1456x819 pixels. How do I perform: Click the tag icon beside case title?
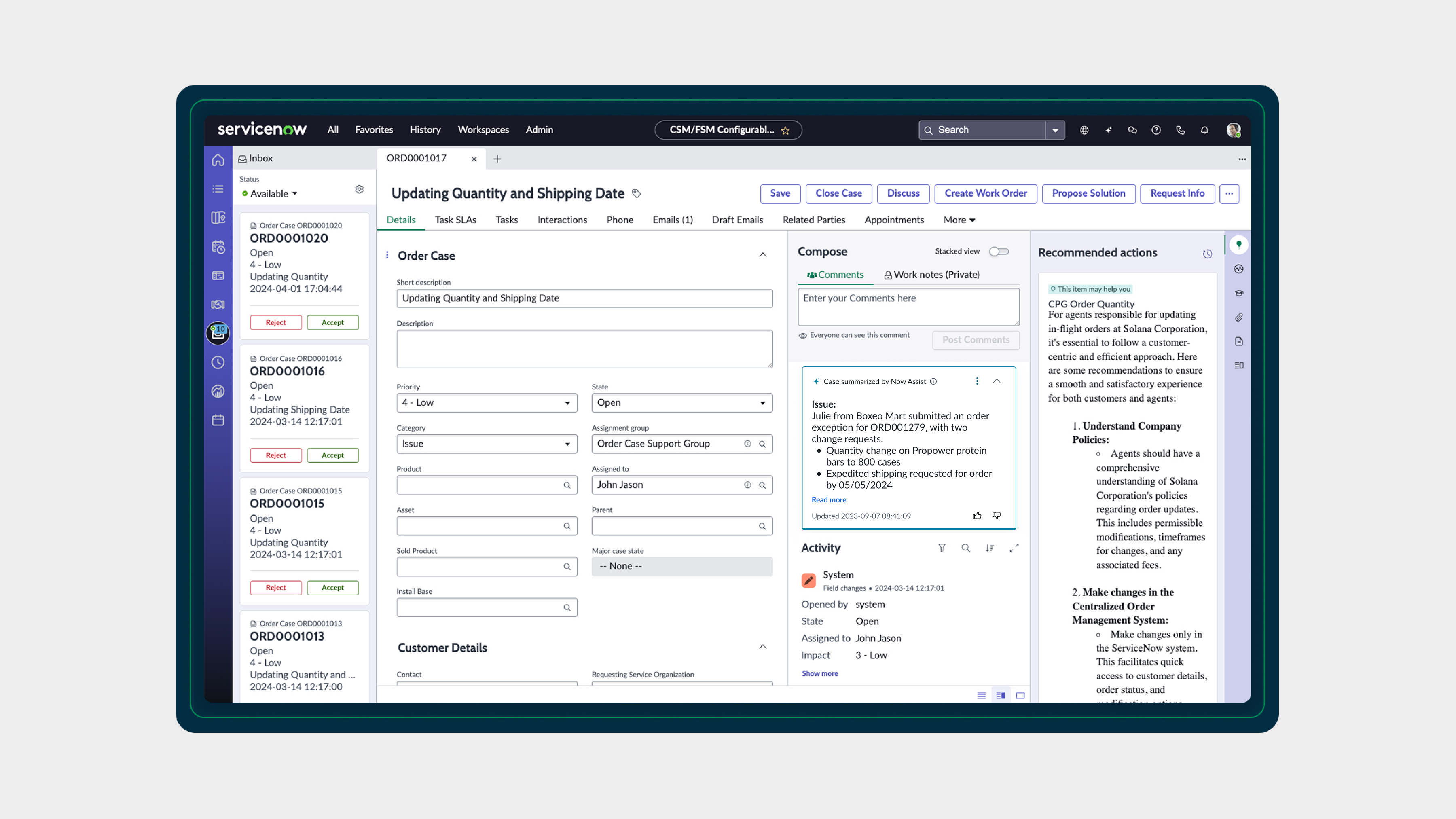tap(637, 193)
